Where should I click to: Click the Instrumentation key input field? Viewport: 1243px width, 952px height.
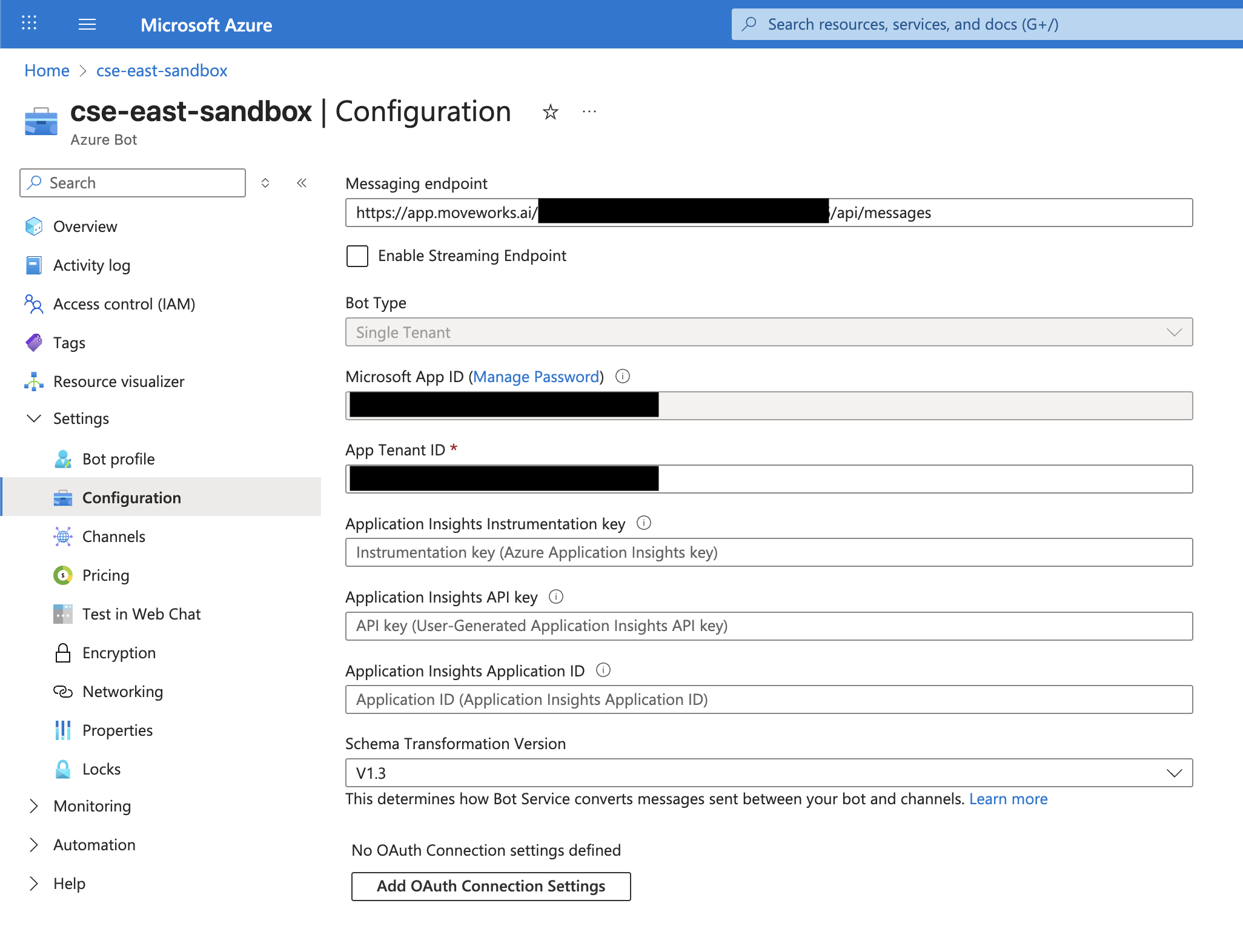[769, 552]
